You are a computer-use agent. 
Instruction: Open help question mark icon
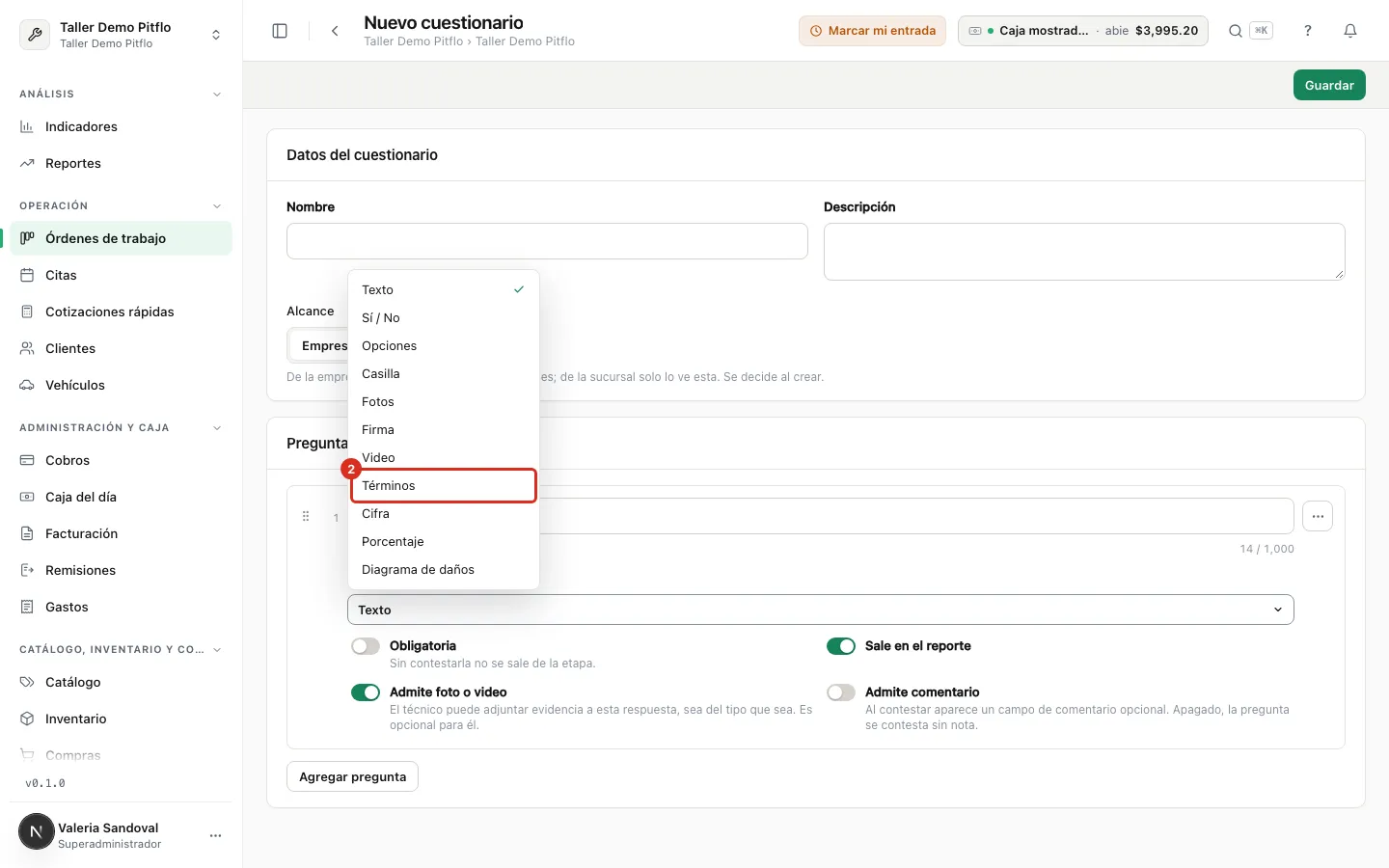1308,31
